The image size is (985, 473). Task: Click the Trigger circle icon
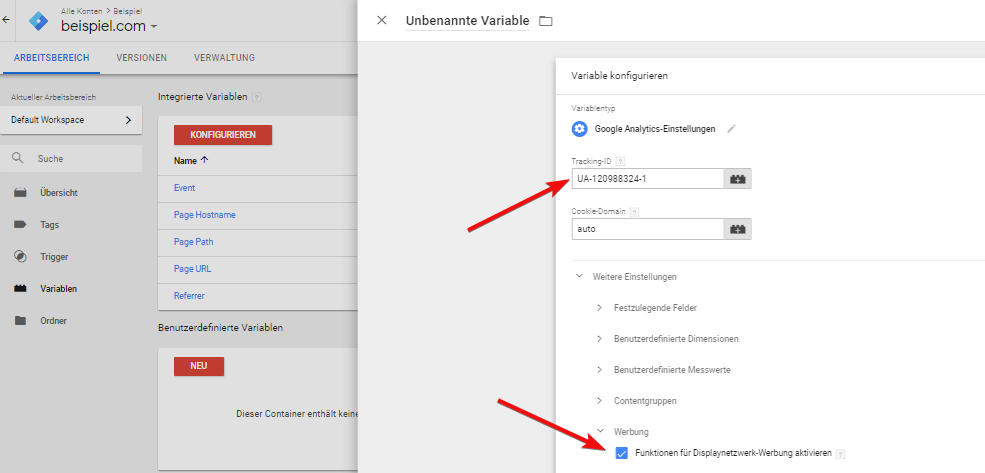pyautogui.click(x=20, y=256)
